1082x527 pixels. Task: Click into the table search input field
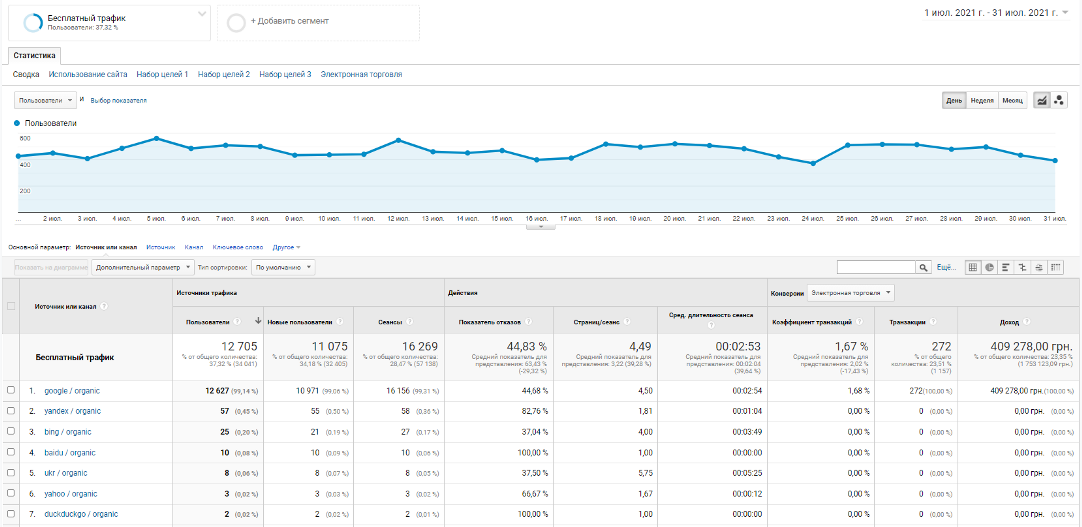tap(876, 267)
